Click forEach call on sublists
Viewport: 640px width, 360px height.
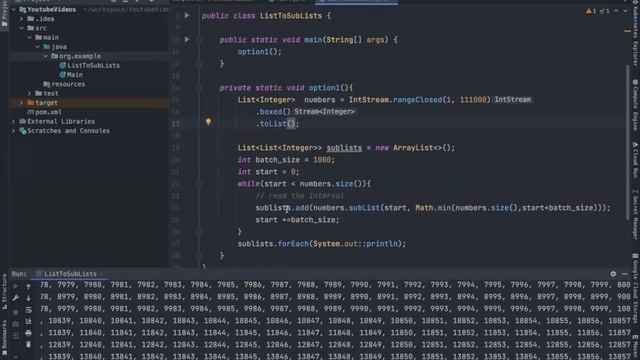click(293, 244)
